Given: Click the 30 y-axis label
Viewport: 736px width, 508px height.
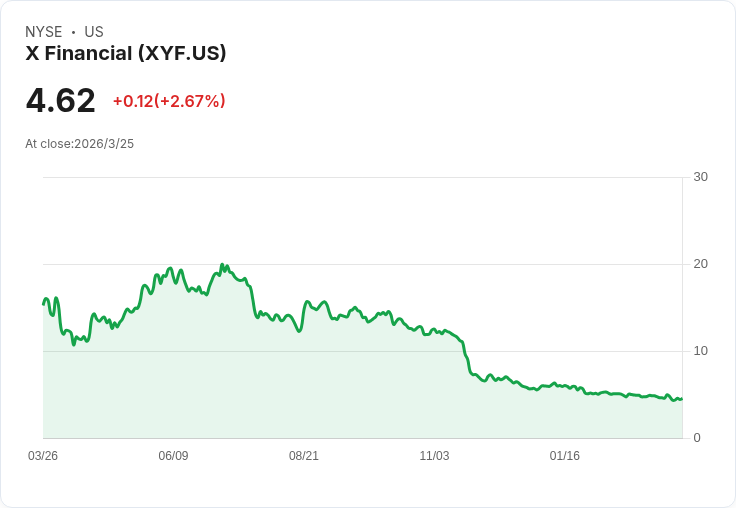Looking at the screenshot, I should tap(701, 177).
